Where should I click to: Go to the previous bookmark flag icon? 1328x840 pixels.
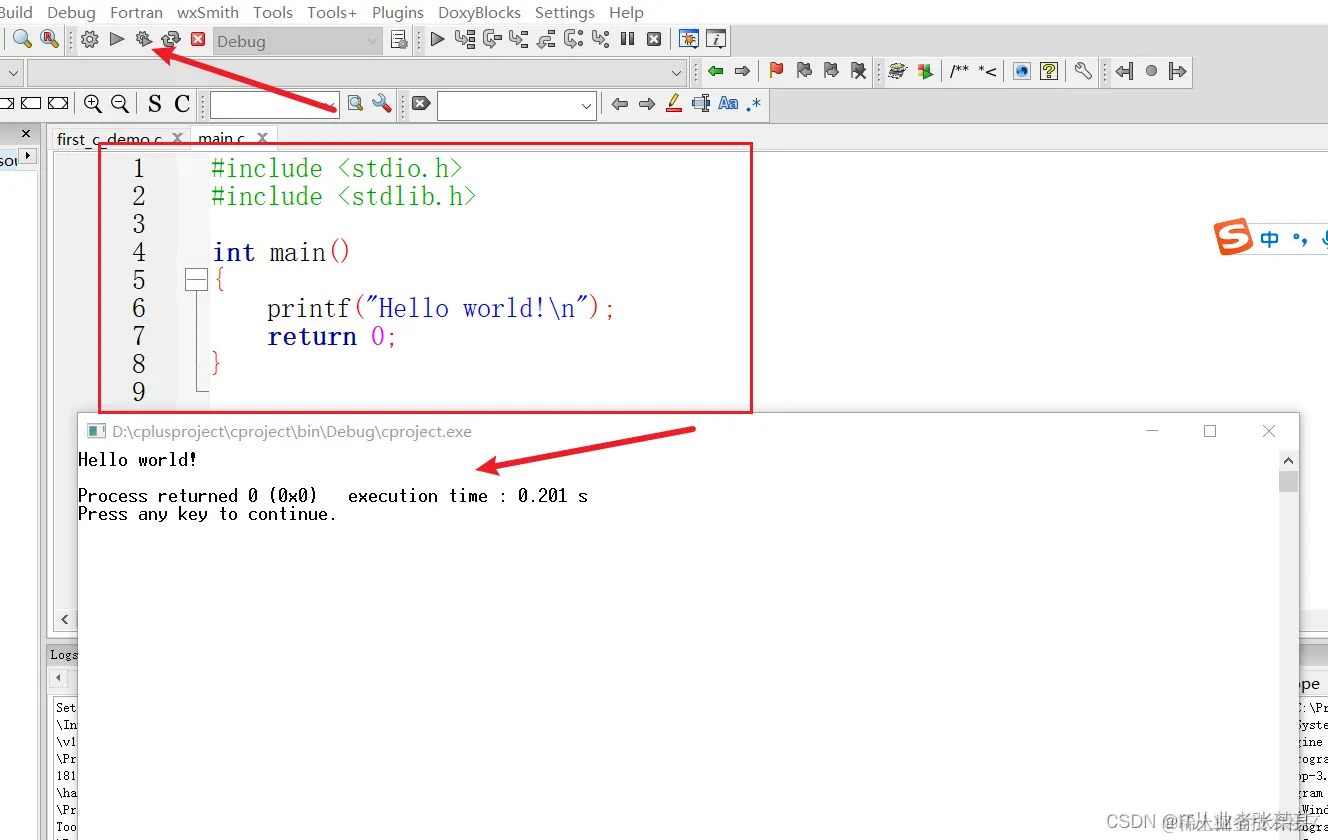(x=804, y=71)
